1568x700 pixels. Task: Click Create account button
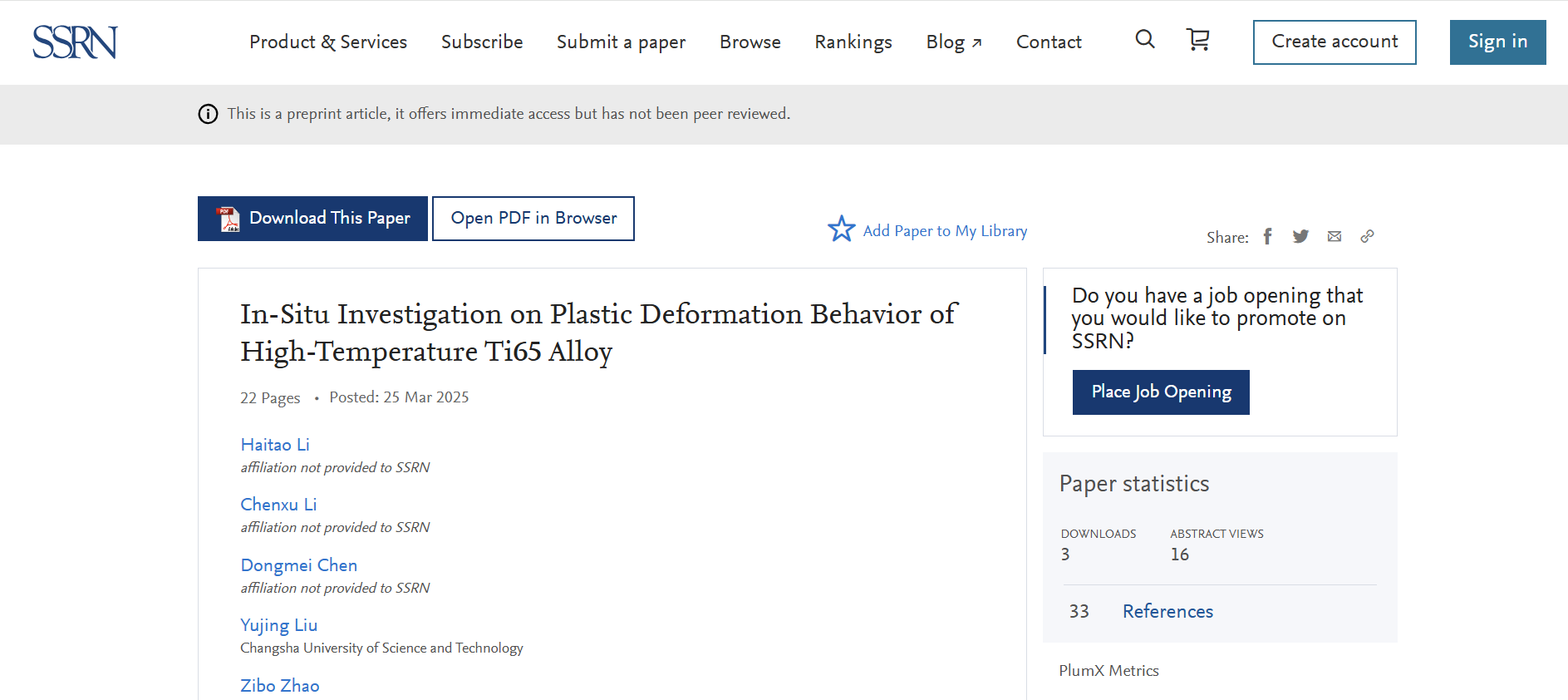coord(1334,42)
